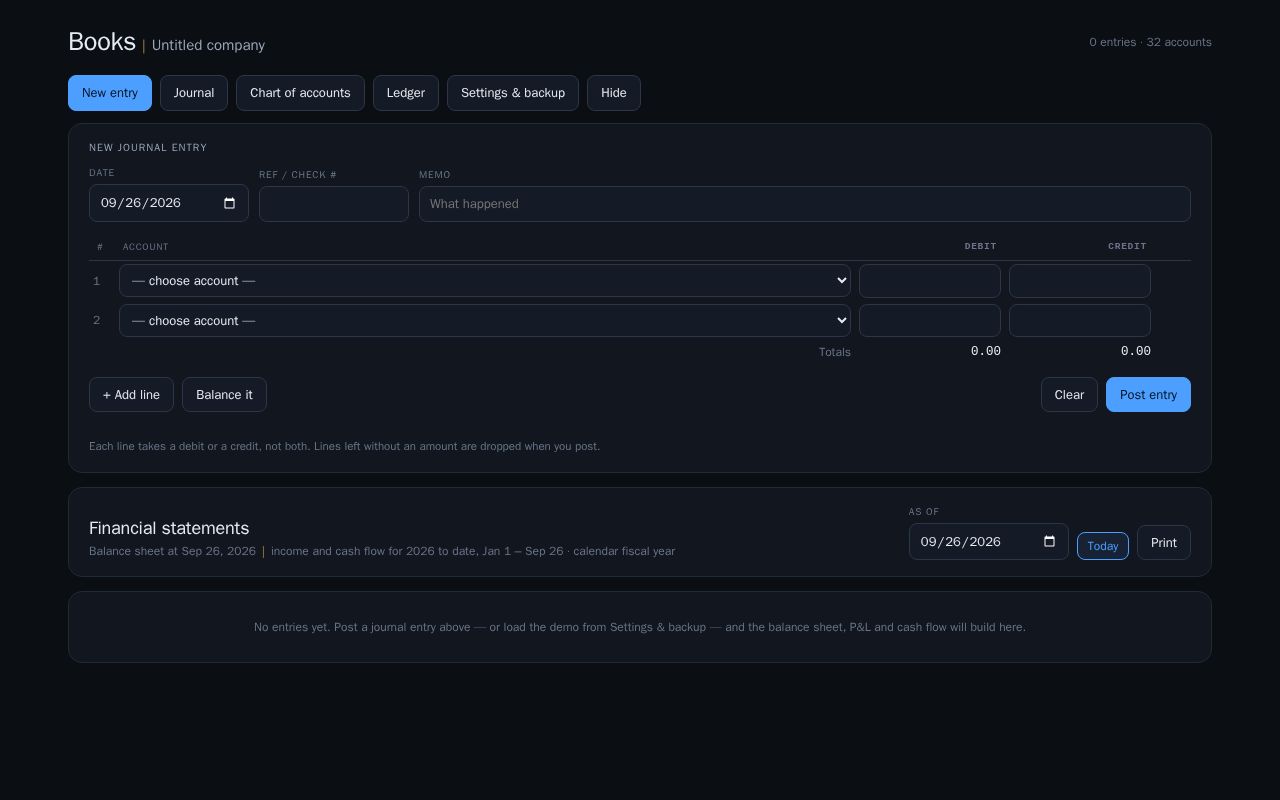1280x800 pixels.
Task: Print the financial statements
Action: pos(1164,543)
